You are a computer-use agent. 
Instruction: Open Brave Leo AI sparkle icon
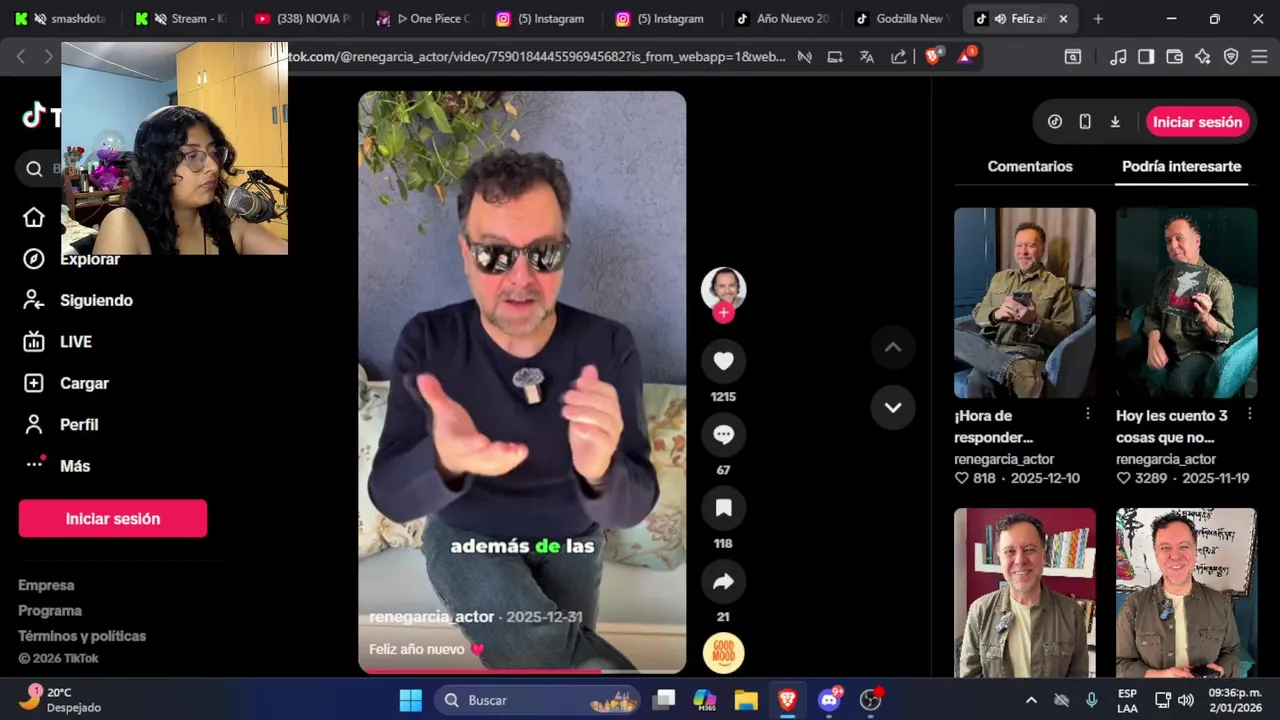tap(1203, 57)
